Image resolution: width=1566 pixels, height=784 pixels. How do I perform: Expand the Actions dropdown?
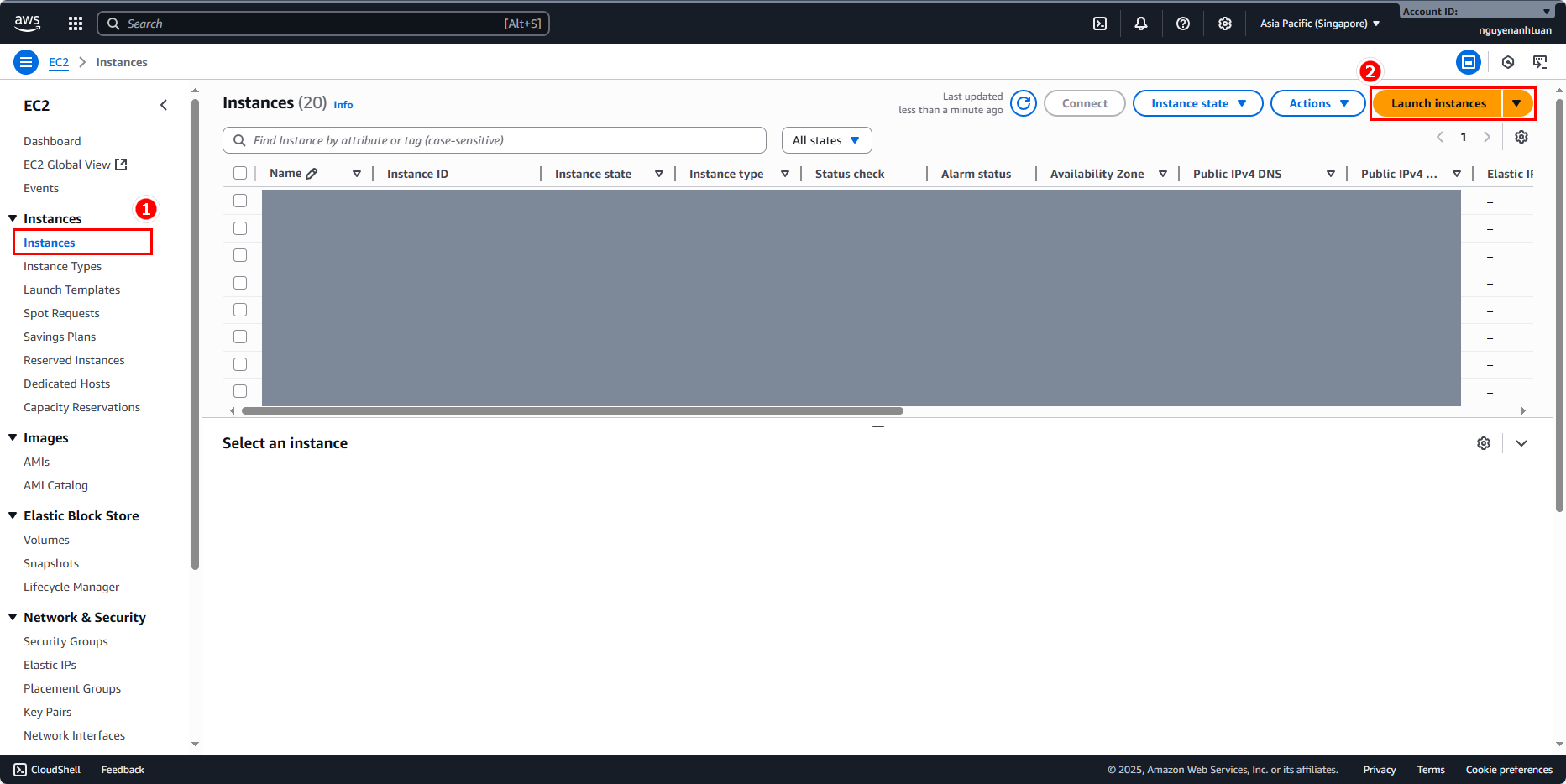tap(1317, 103)
